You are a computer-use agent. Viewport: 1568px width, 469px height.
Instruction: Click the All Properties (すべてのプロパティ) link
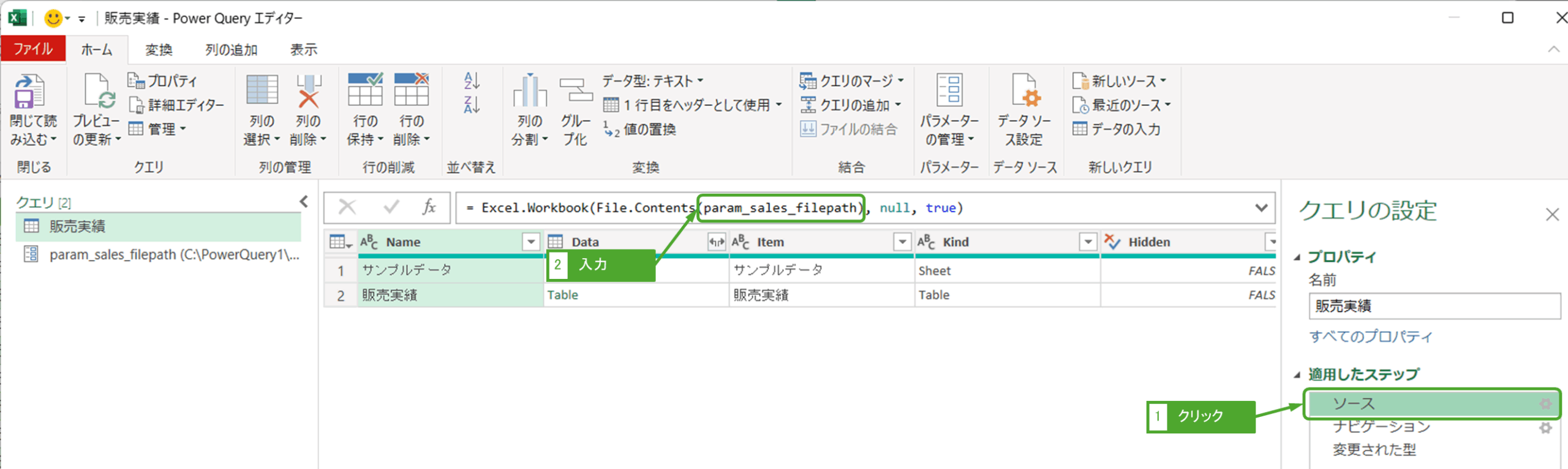pos(1370,337)
